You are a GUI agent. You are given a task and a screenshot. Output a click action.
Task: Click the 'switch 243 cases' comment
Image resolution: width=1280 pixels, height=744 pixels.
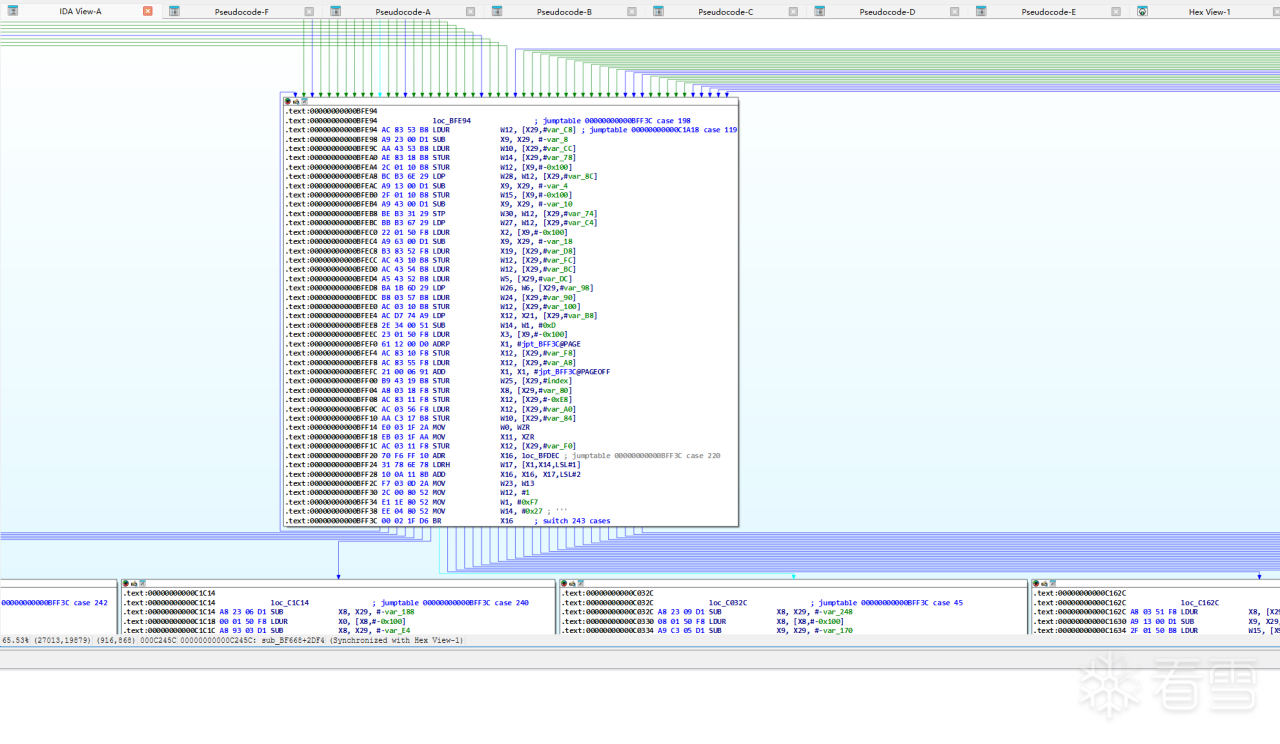click(572, 521)
